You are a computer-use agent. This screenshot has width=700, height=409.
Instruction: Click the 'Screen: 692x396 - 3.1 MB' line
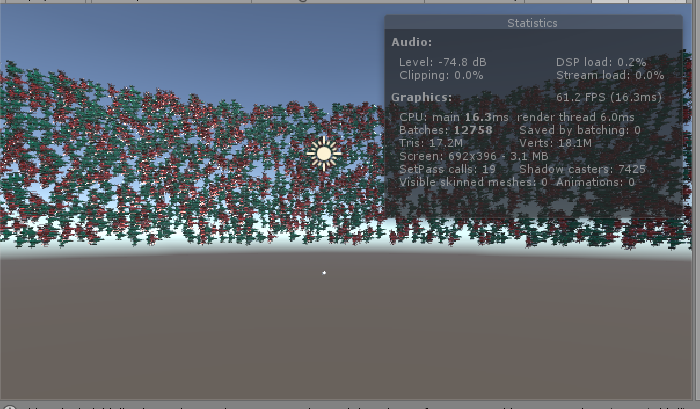tap(474, 156)
